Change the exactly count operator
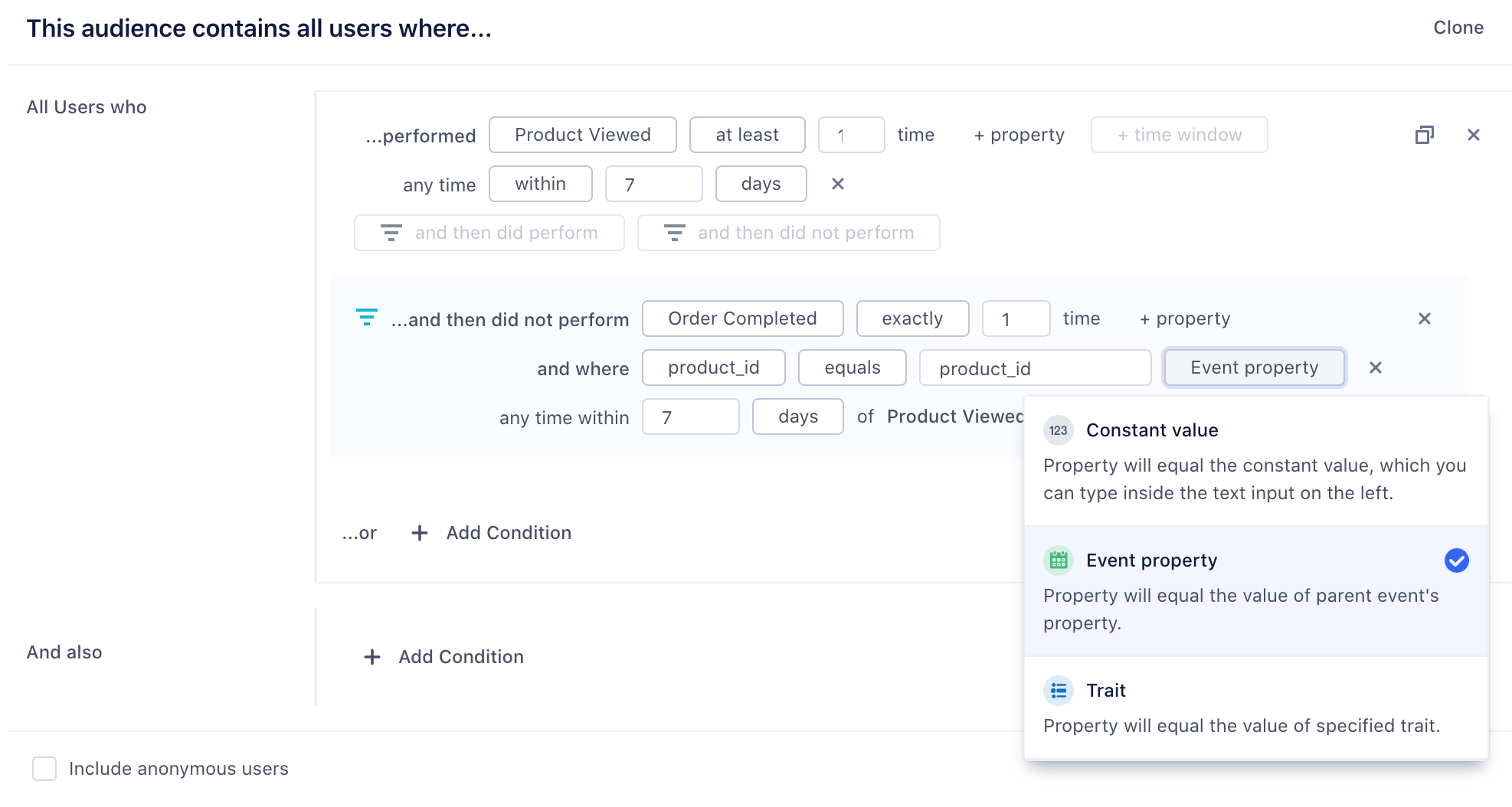Image resolution: width=1512 pixels, height=807 pixels. [x=911, y=319]
